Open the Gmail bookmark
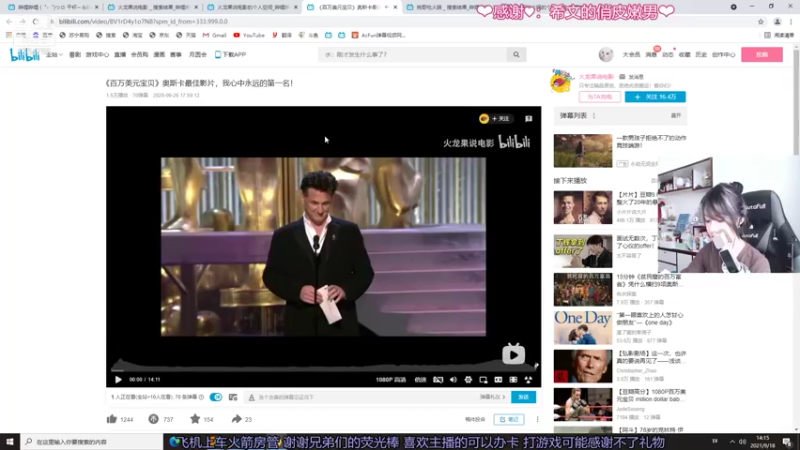This screenshot has height=450, width=800. [214, 35]
